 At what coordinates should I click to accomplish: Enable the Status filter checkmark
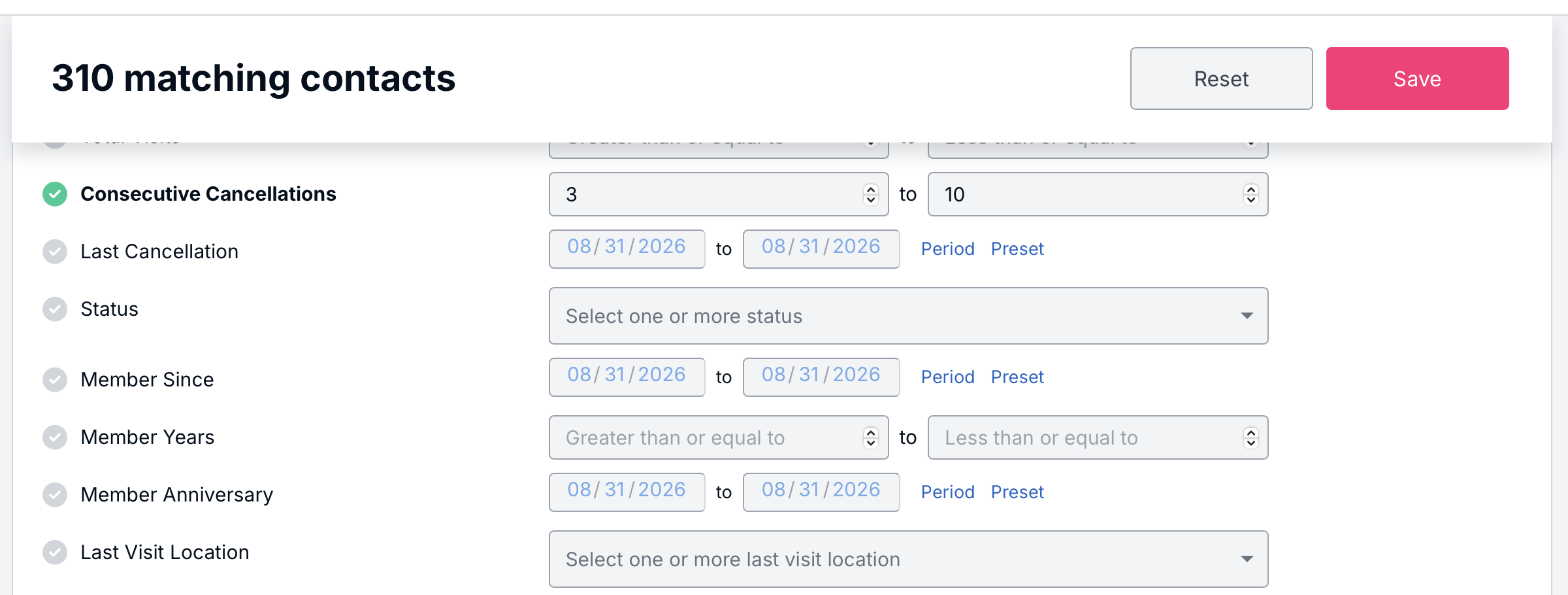click(x=55, y=309)
